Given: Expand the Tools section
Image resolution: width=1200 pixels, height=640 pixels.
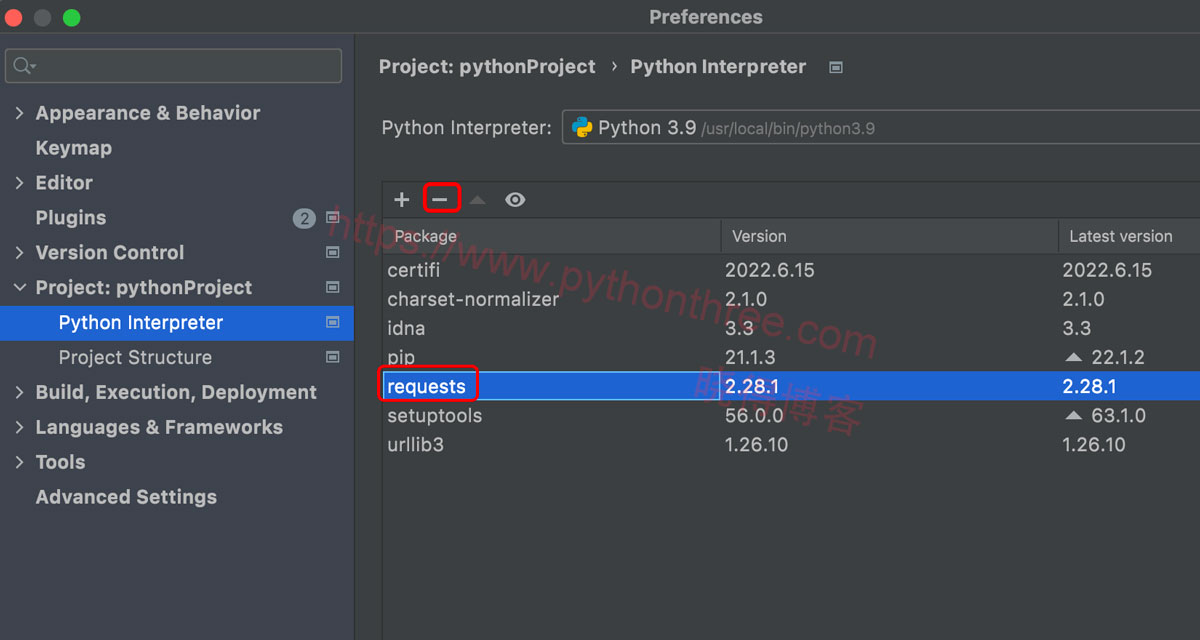Looking at the screenshot, I should click(x=19, y=463).
